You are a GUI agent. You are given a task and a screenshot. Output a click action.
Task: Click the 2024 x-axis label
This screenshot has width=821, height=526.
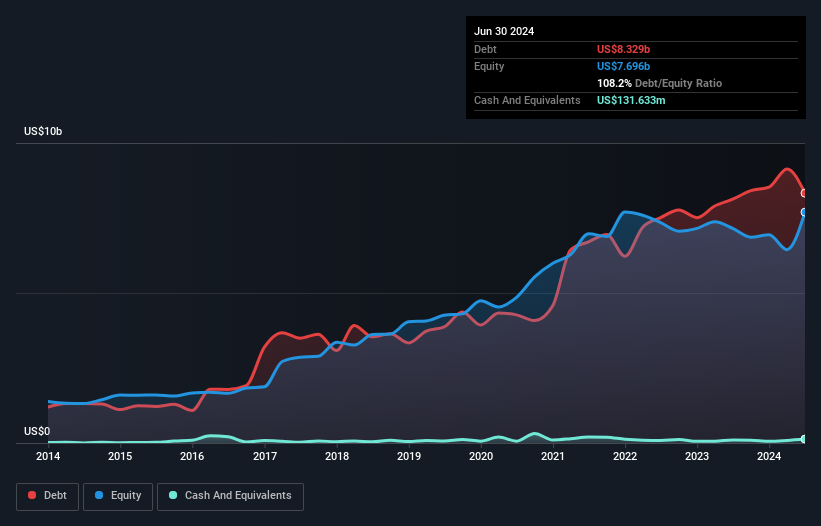tap(769, 456)
